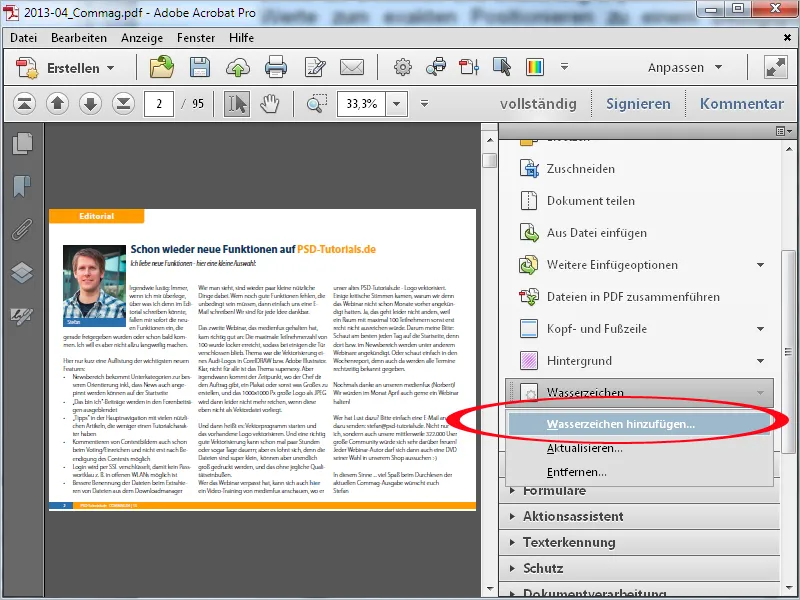Jump to the last page button

tap(123, 104)
